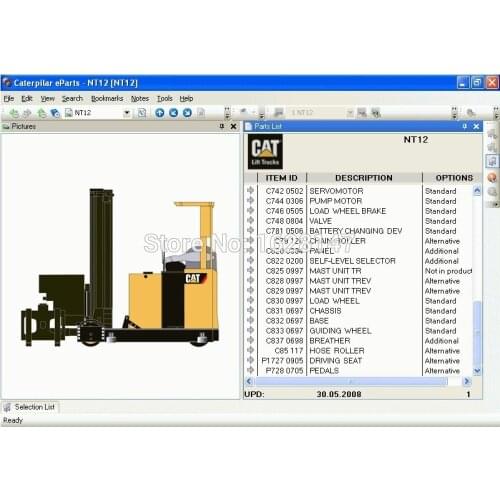Click arrow icon for PUMP MOTOR row
This screenshot has width=500, height=500.
tap(250, 200)
